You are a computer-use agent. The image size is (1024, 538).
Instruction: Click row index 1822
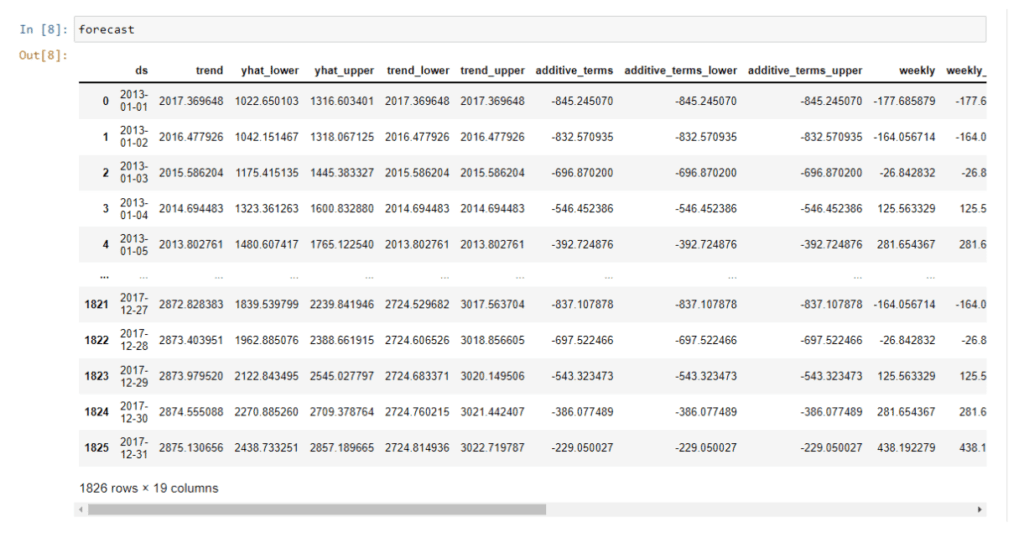click(x=97, y=340)
